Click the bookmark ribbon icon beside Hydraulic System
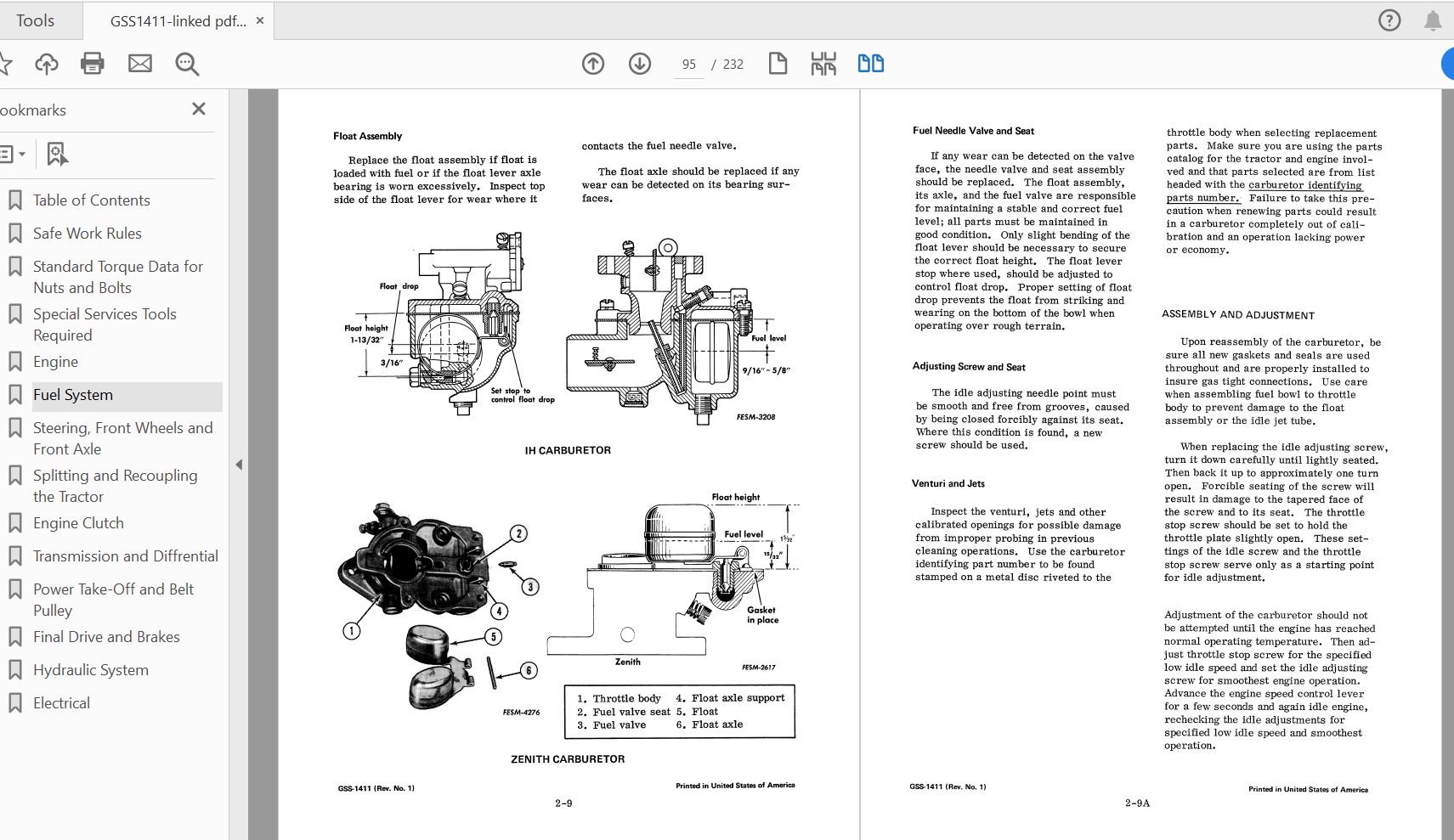This screenshot has height=840, width=1454. pos(14,670)
